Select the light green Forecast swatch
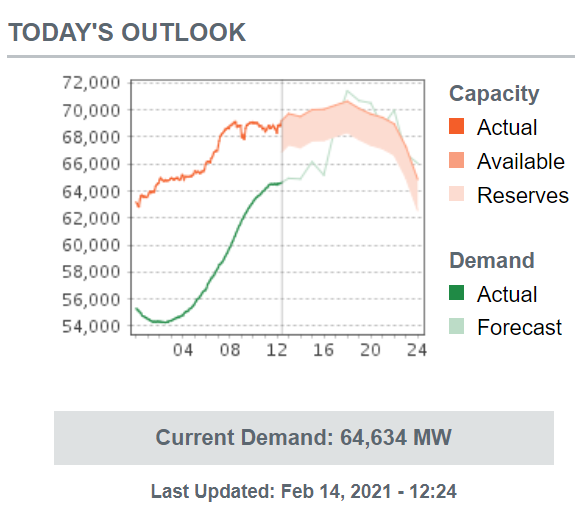 click(x=456, y=326)
